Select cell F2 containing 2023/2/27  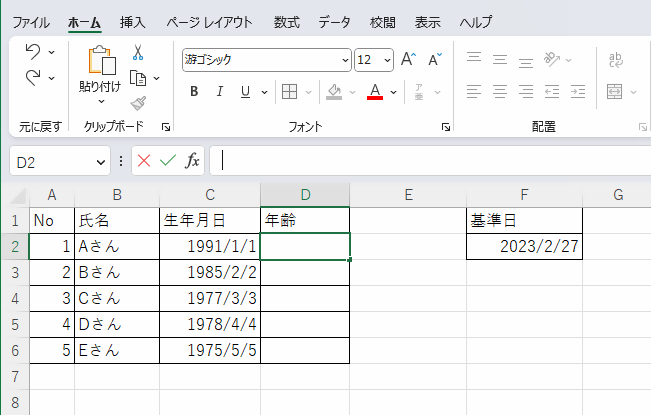pyautogui.click(x=525, y=246)
